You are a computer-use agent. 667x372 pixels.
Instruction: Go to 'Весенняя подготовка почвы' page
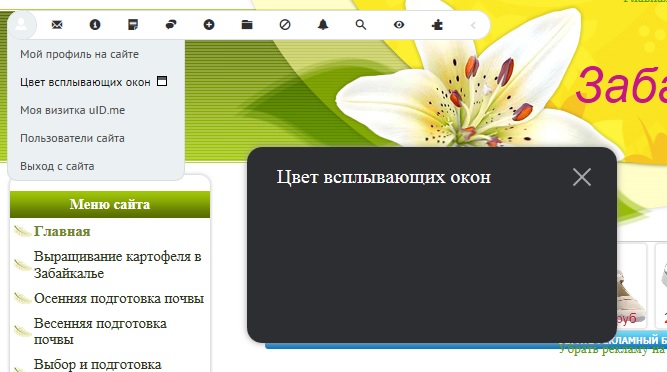coord(100,331)
